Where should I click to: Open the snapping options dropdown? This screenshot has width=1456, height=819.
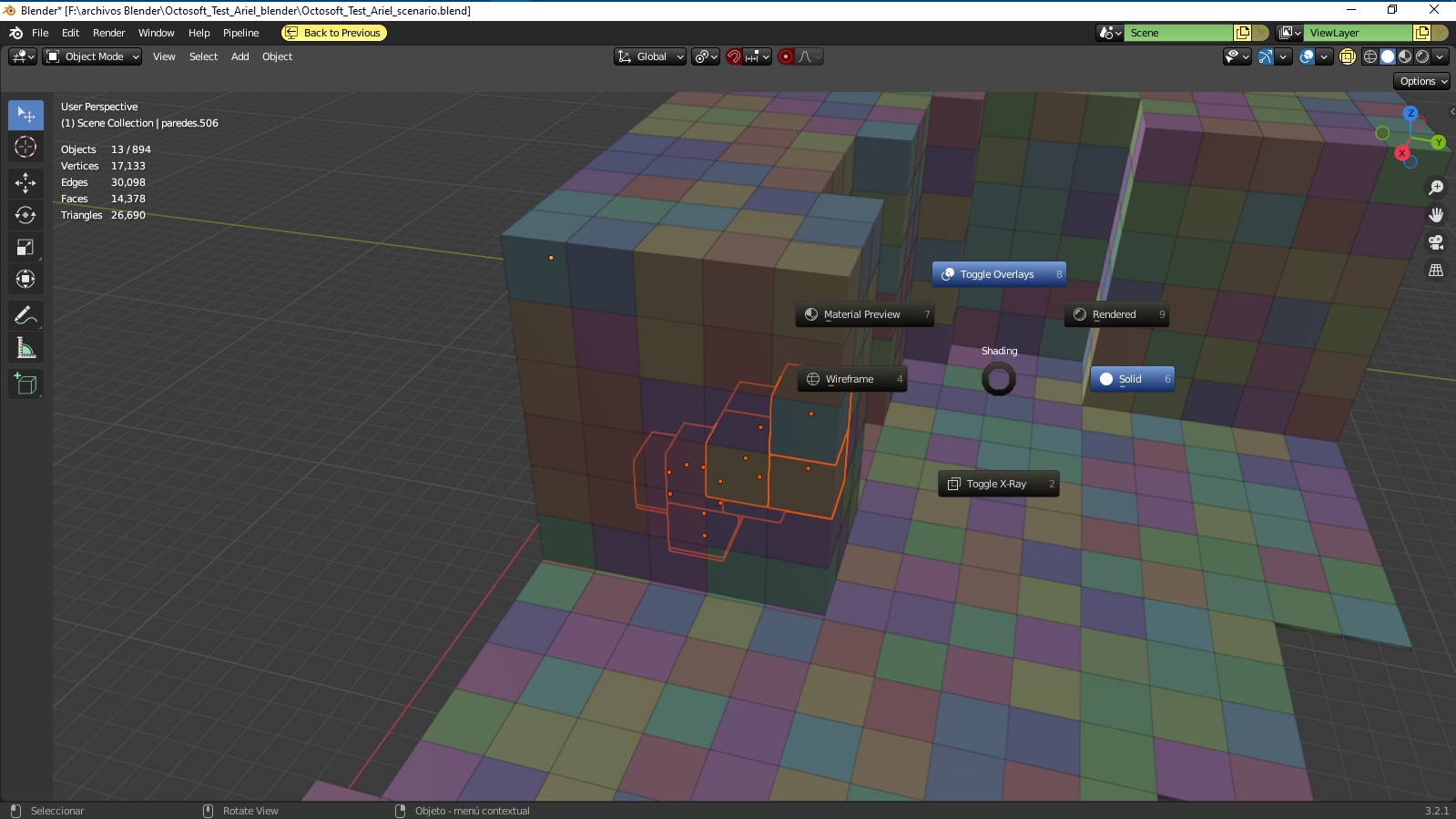point(758,56)
